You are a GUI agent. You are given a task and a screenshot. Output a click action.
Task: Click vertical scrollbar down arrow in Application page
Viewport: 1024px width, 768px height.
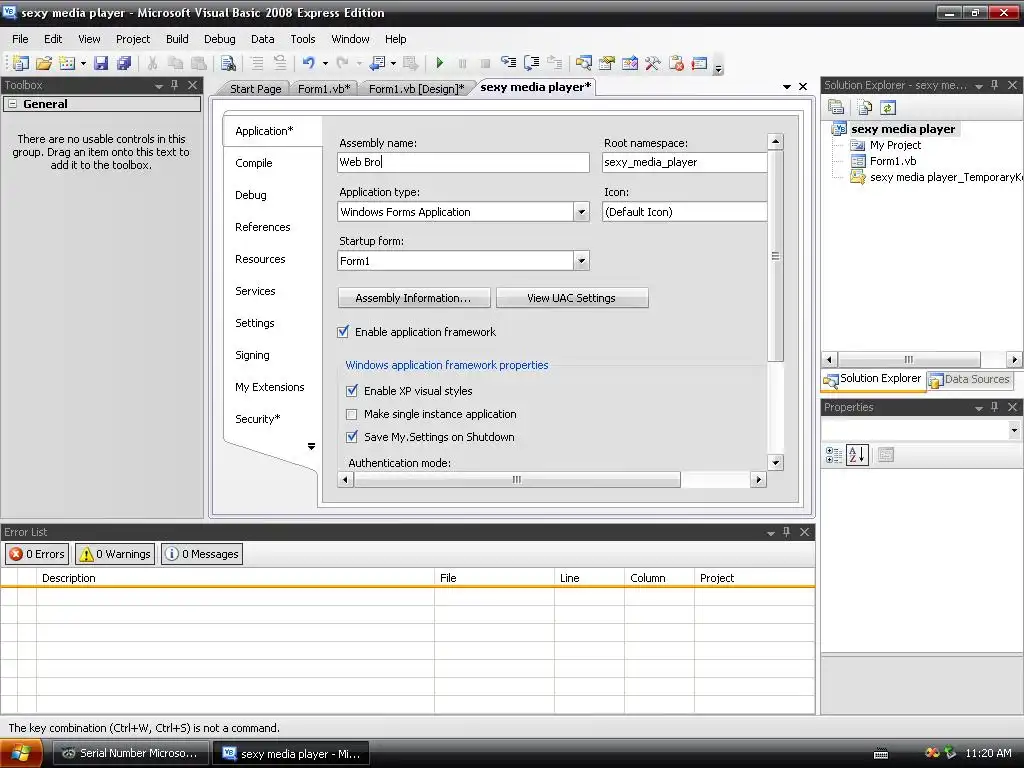click(x=775, y=462)
